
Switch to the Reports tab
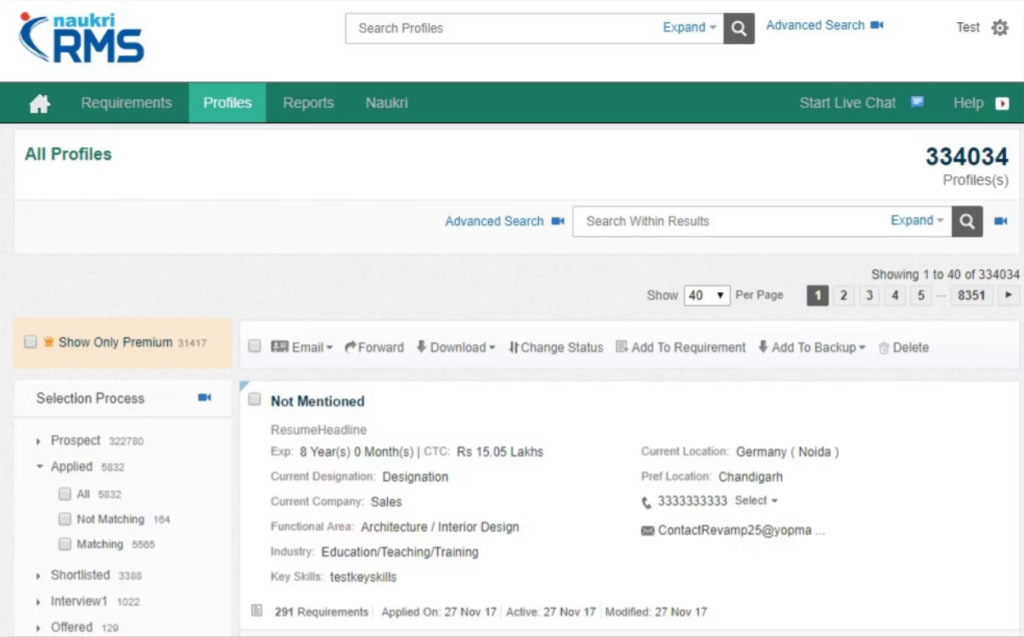307,102
